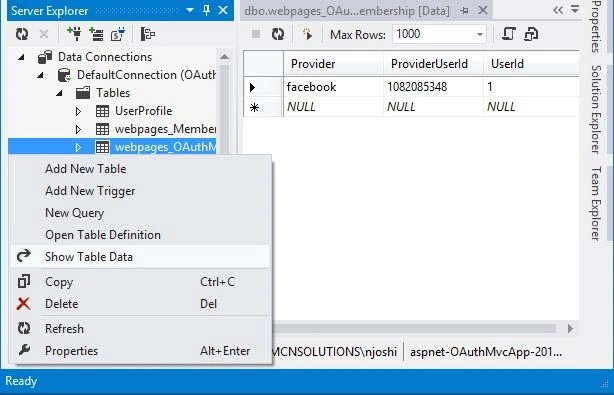Click MCNSOLUTIONS\njoshi user in status strip
The image size is (614, 395).
tap(334, 352)
